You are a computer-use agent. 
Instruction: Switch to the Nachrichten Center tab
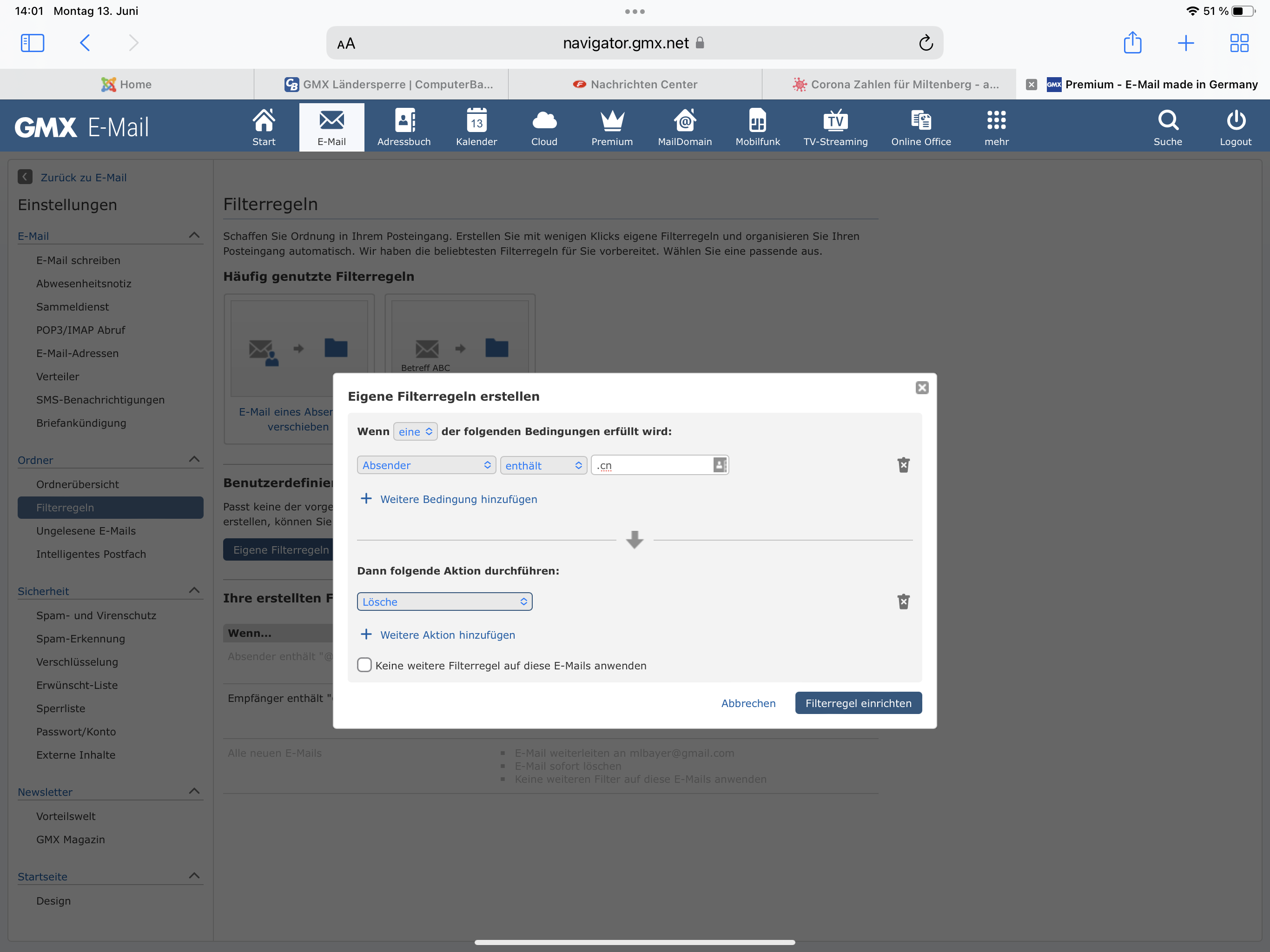tap(635, 85)
